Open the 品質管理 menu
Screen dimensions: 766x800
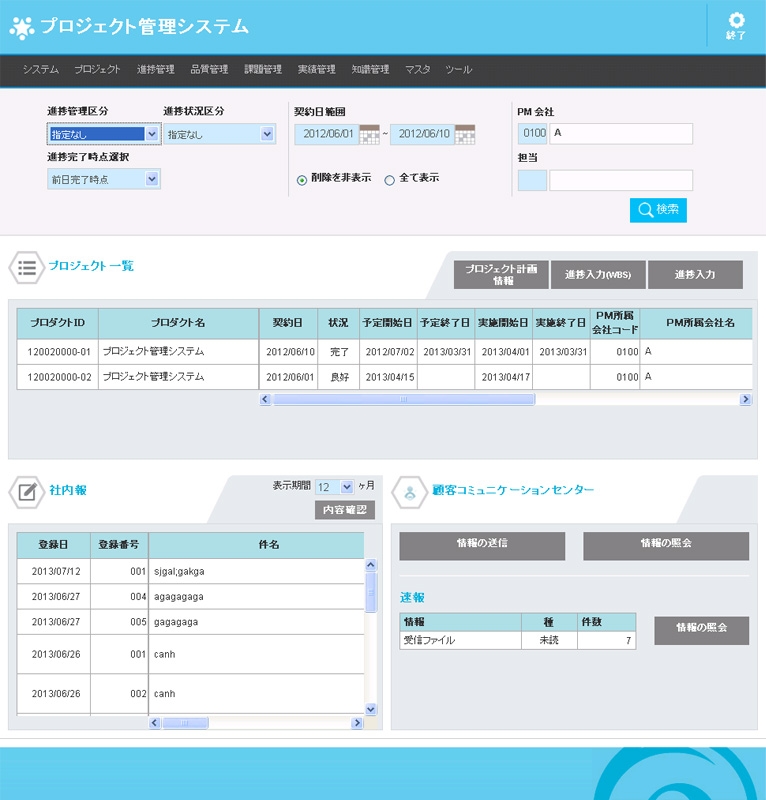tap(209, 69)
